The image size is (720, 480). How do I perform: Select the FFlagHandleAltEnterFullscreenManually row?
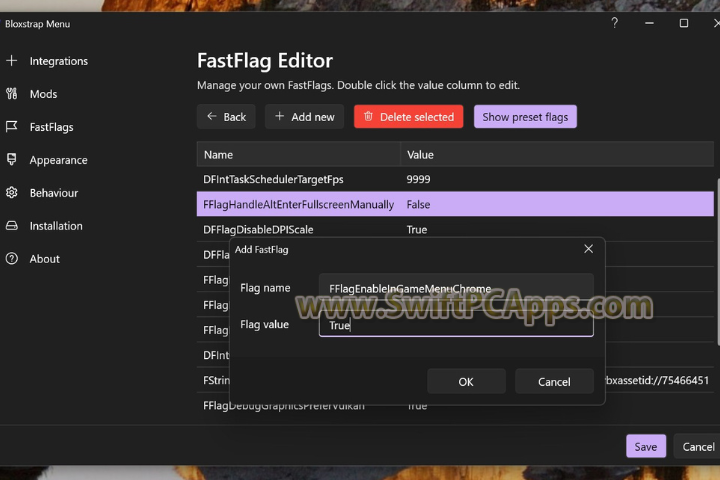point(455,204)
